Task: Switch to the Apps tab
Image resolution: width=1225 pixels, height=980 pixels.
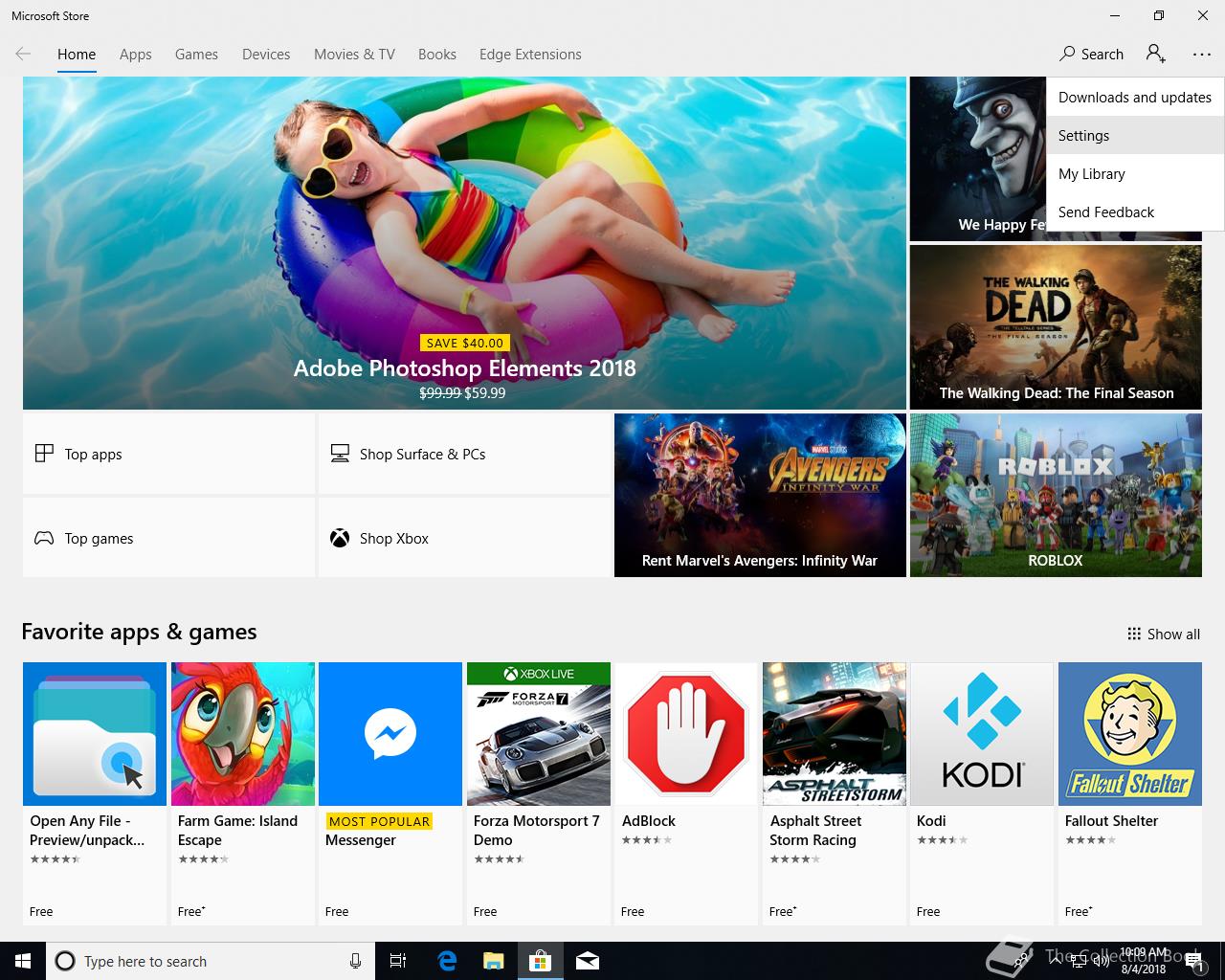Action: click(x=136, y=55)
